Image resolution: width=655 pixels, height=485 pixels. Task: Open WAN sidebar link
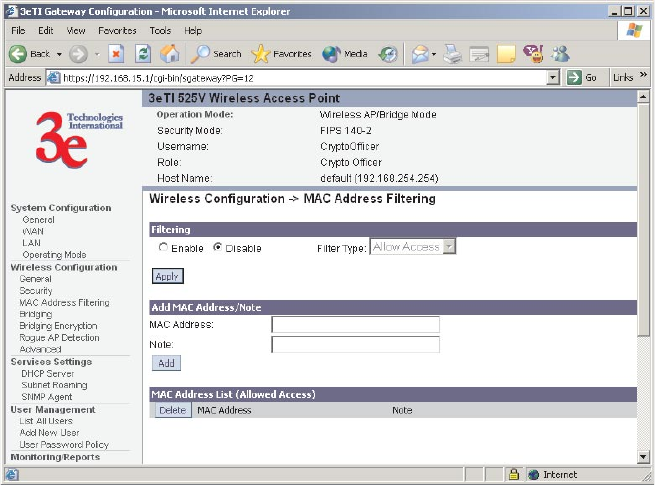tap(33, 231)
